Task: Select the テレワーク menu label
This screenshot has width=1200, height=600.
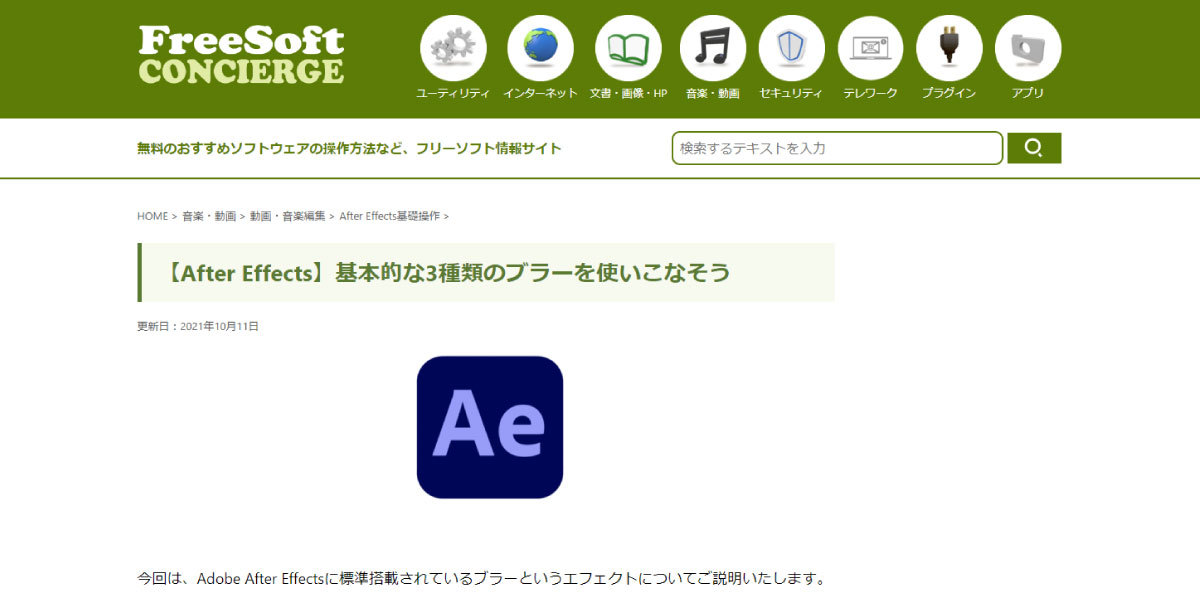Action: click(870, 93)
